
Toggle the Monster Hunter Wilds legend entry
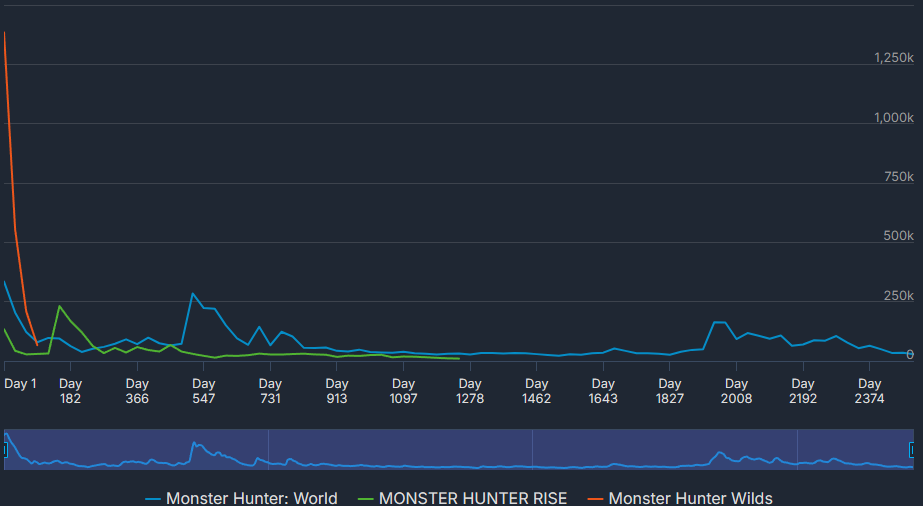click(x=680, y=498)
